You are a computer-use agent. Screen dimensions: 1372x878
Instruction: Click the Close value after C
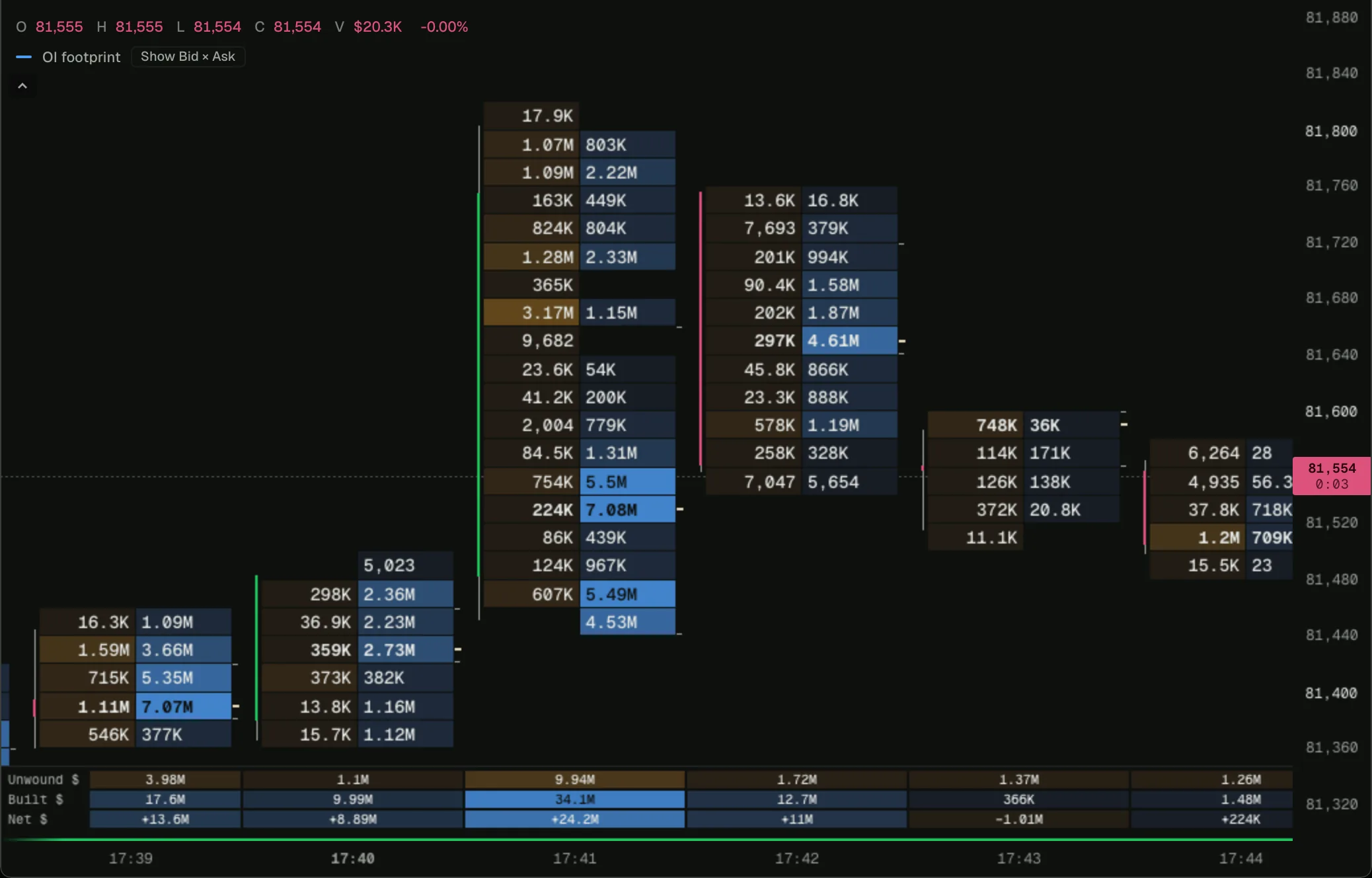[x=297, y=27]
